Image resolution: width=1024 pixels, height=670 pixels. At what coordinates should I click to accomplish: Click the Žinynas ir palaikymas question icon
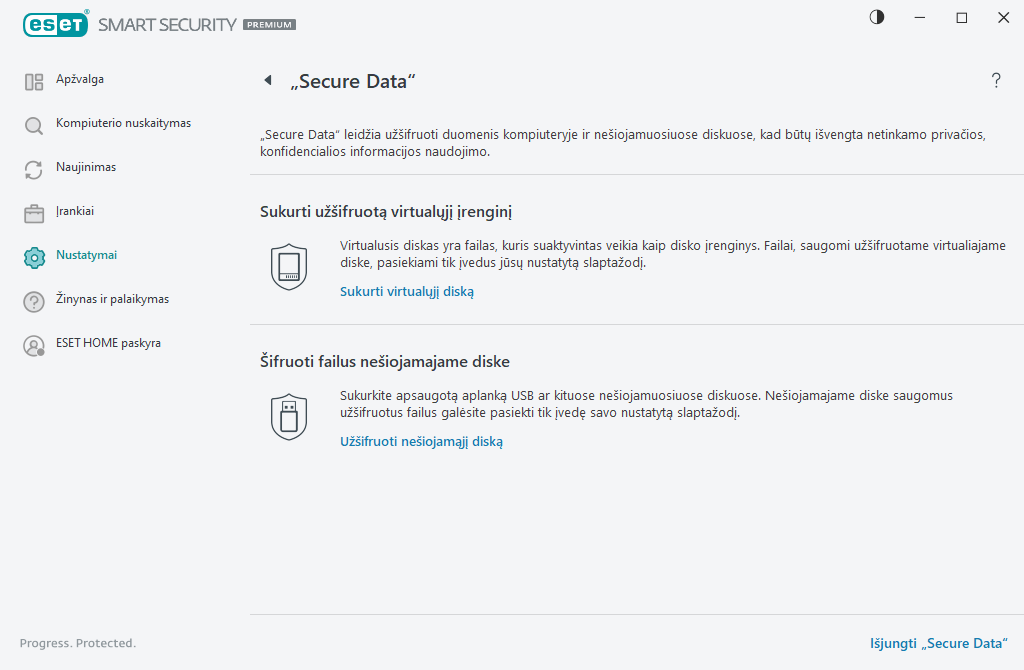(33, 299)
